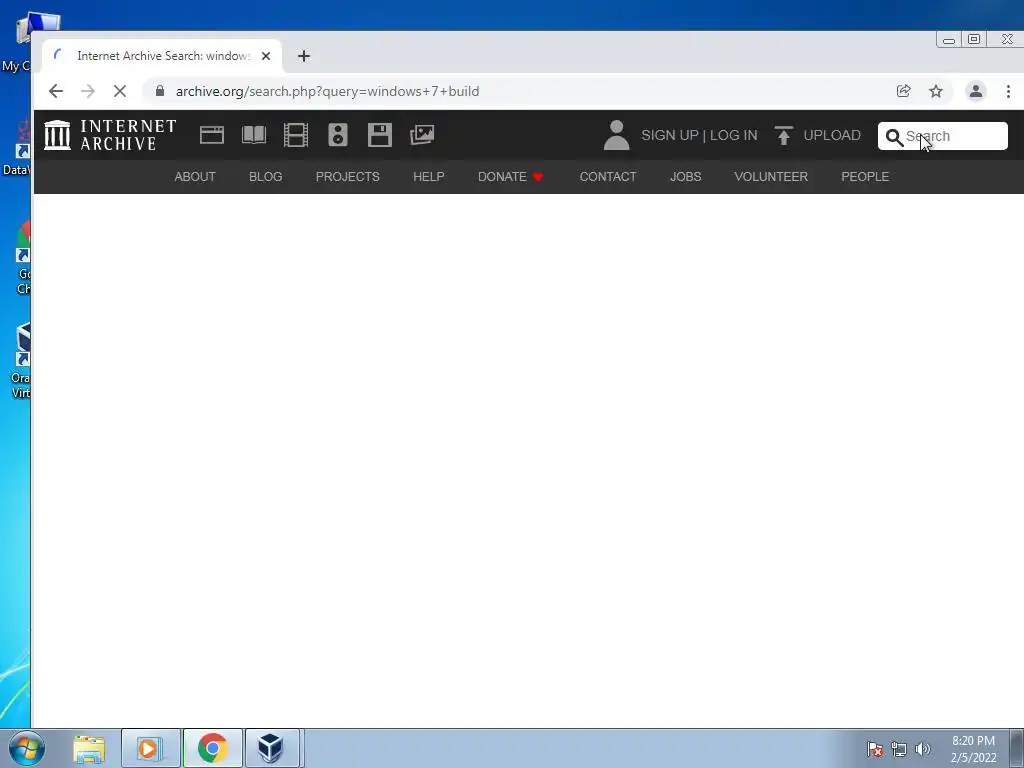The image size is (1024, 768).
Task: Share this page from the address bar
Action: coord(903,91)
